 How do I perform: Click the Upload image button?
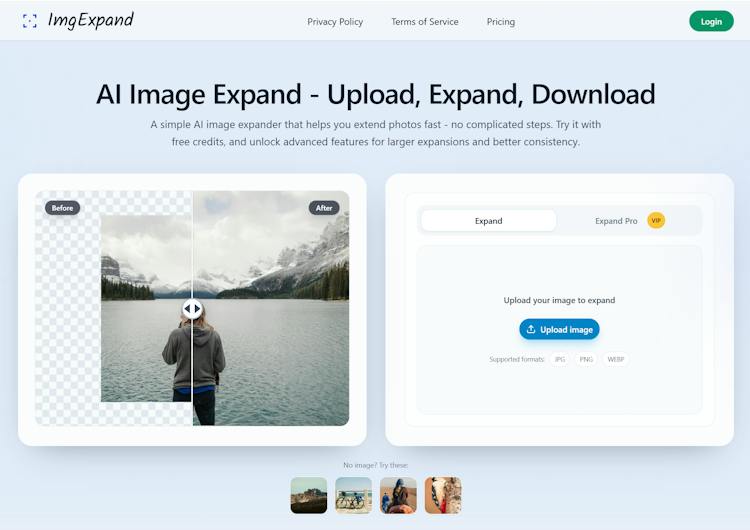click(x=559, y=329)
